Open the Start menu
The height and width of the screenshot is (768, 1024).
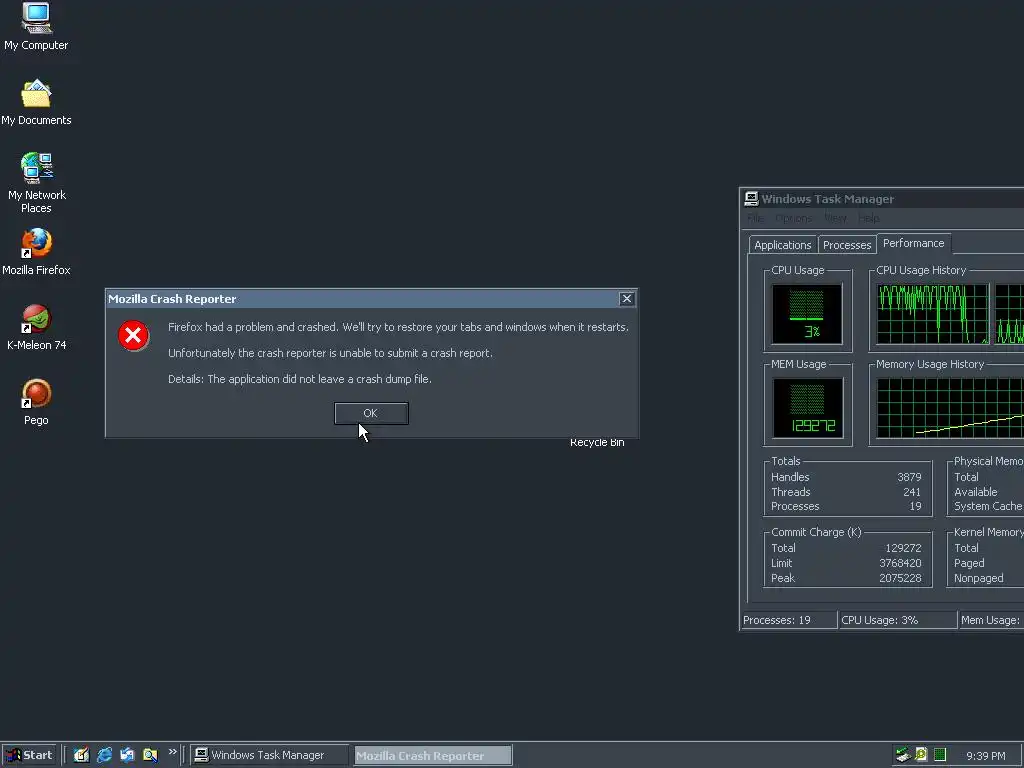29,755
